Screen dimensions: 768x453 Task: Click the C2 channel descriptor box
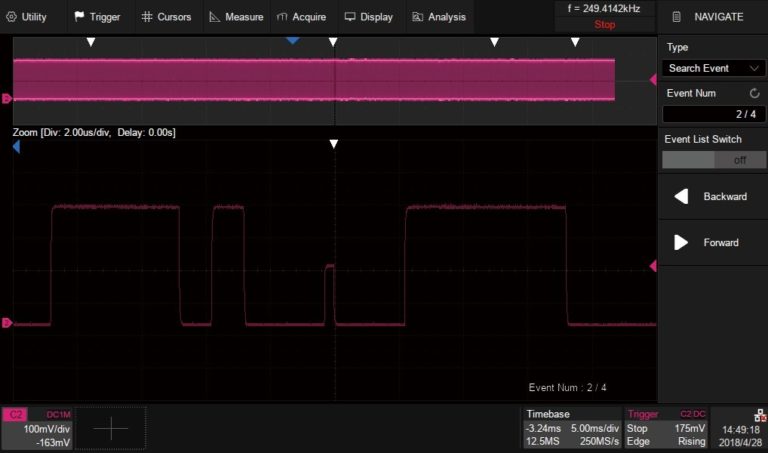click(x=38, y=427)
